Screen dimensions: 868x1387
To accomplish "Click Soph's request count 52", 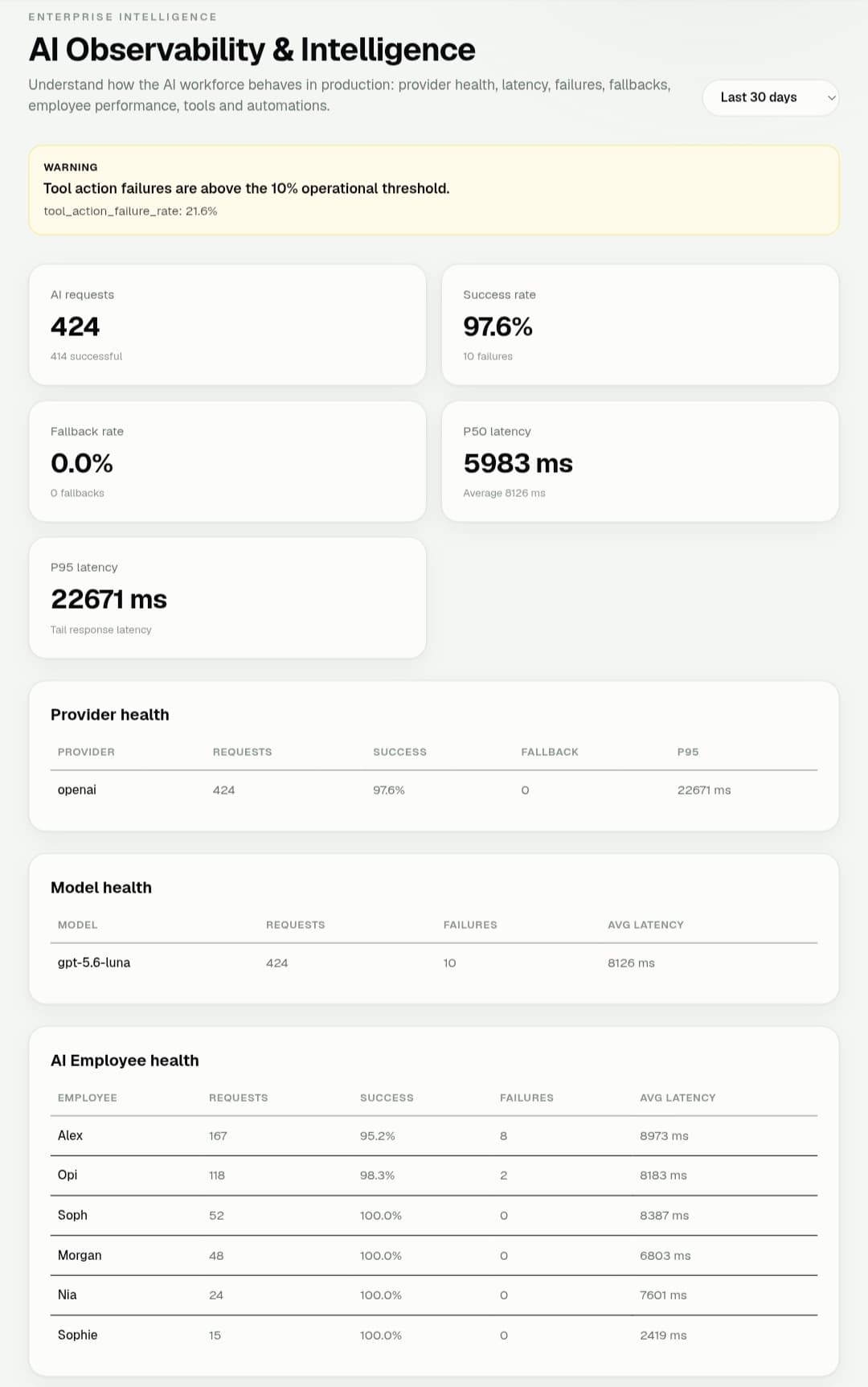I will pyautogui.click(x=216, y=1216).
